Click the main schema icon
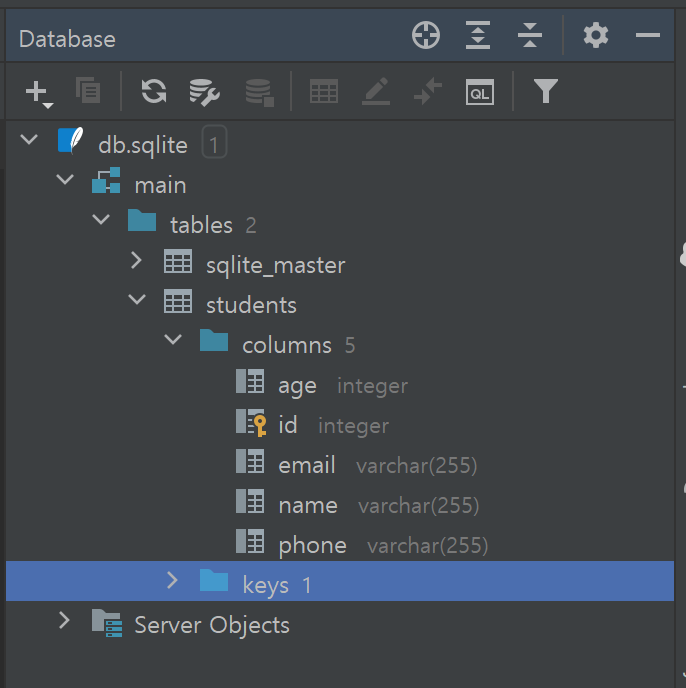 [106, 180]
